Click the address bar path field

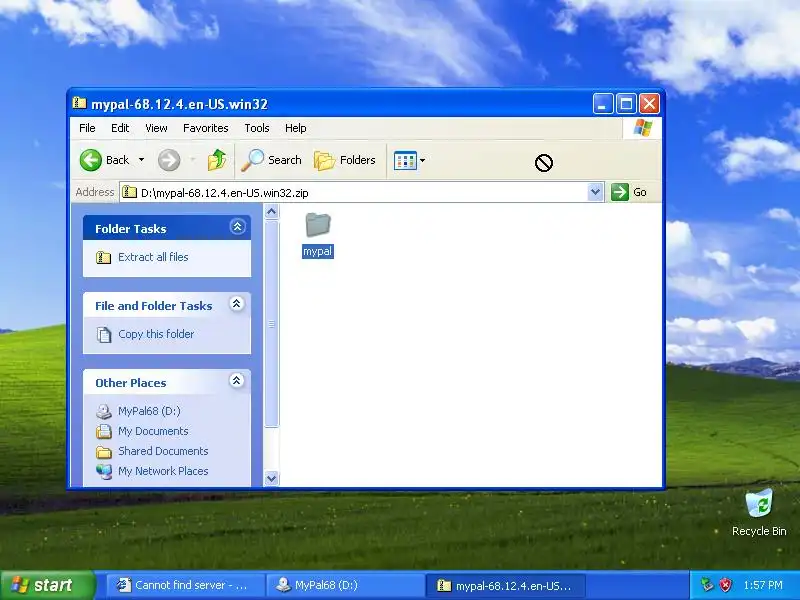[x=354, y=192]
